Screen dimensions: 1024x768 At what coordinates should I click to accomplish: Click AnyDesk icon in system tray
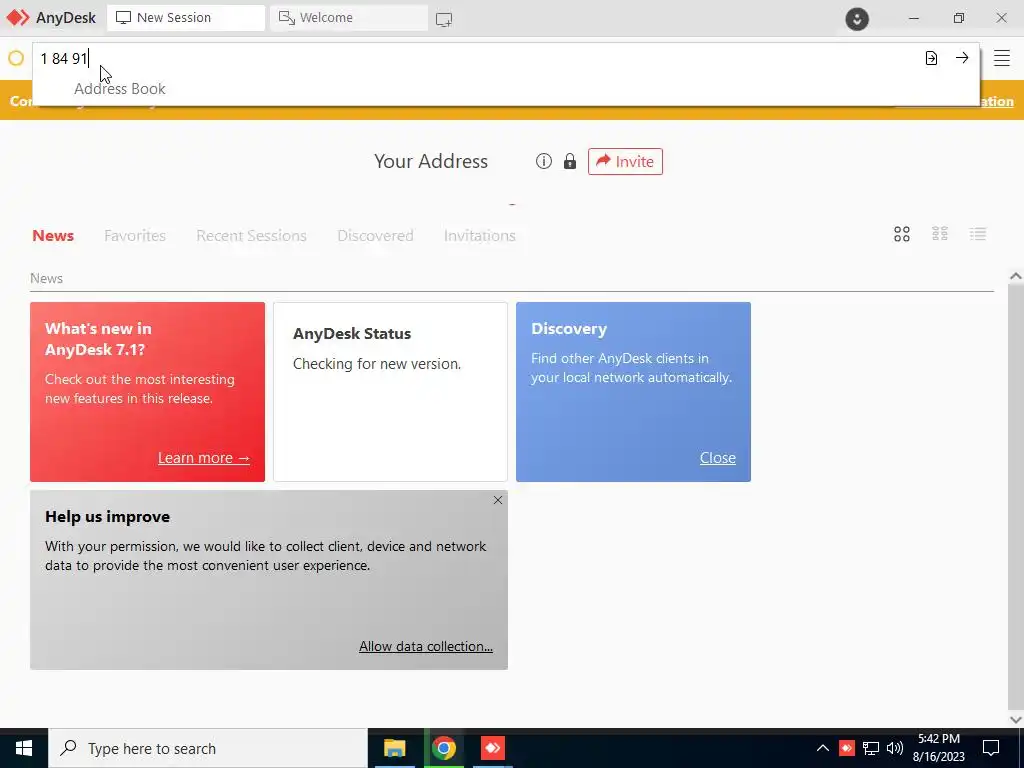846,748
